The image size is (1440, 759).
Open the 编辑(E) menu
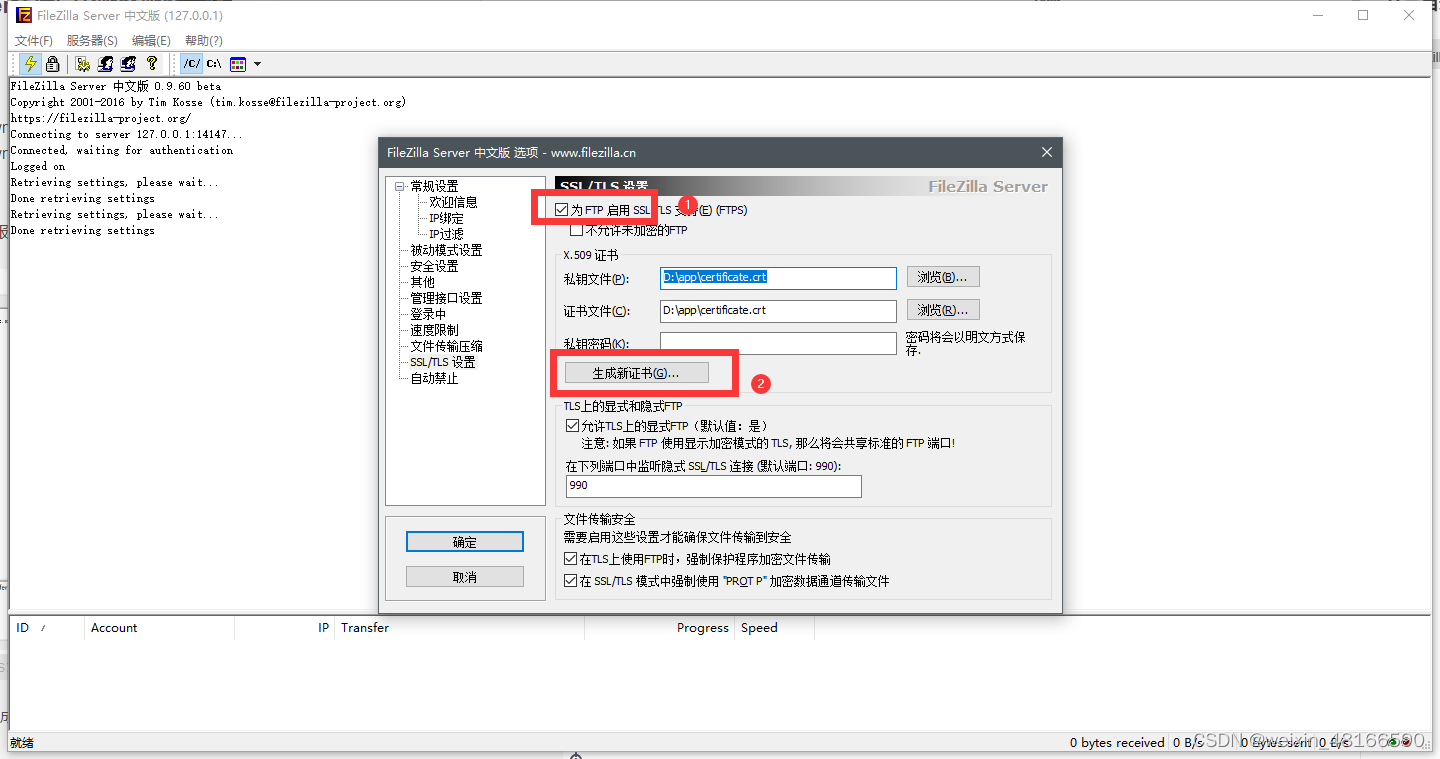pos(151,40)
